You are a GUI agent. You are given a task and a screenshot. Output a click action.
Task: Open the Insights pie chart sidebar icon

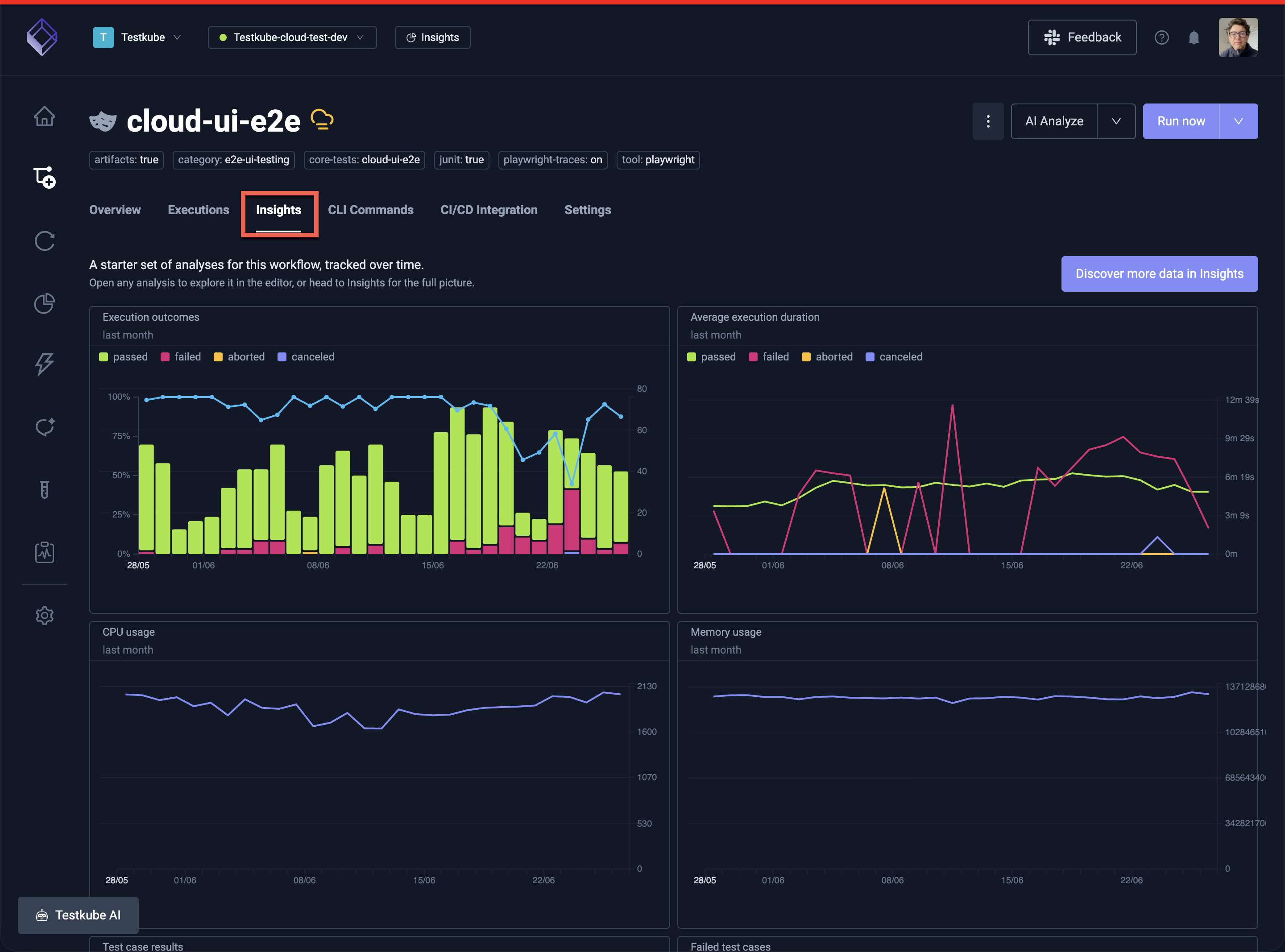[44, 303]
